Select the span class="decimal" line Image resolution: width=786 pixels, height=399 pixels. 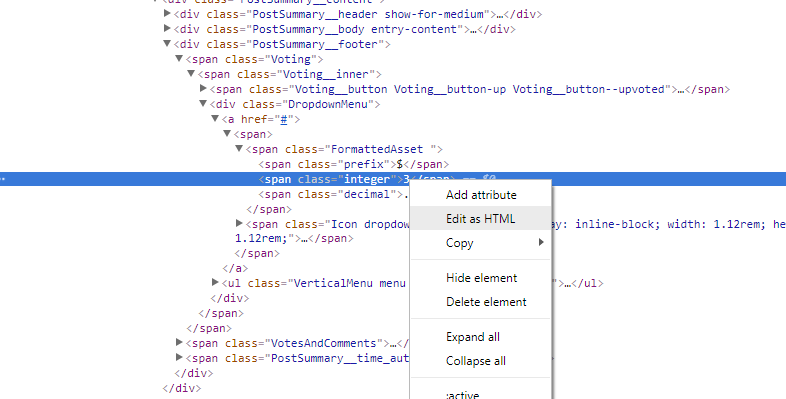click(333, 194)
